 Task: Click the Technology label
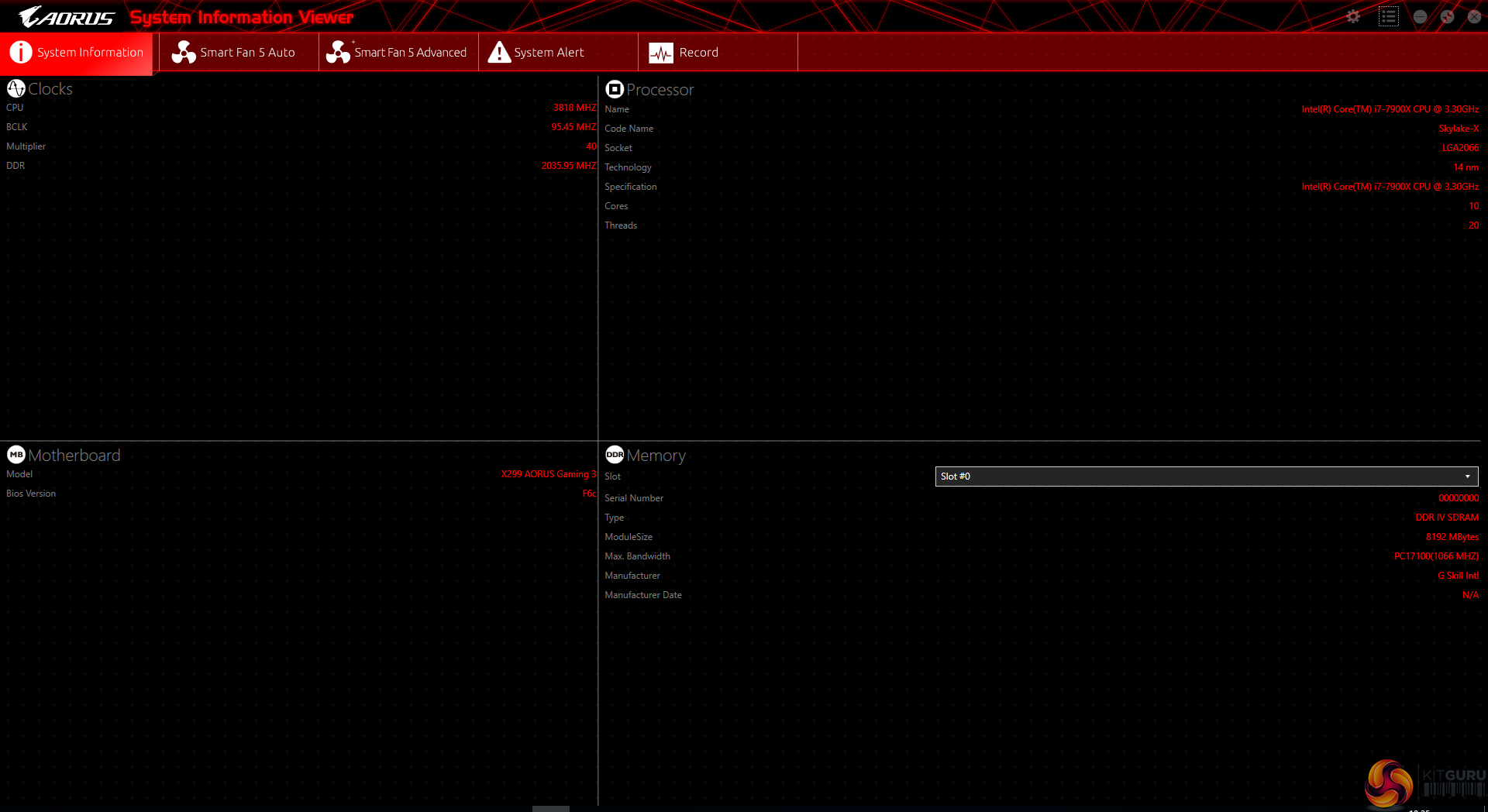click(x=629, y=167)
